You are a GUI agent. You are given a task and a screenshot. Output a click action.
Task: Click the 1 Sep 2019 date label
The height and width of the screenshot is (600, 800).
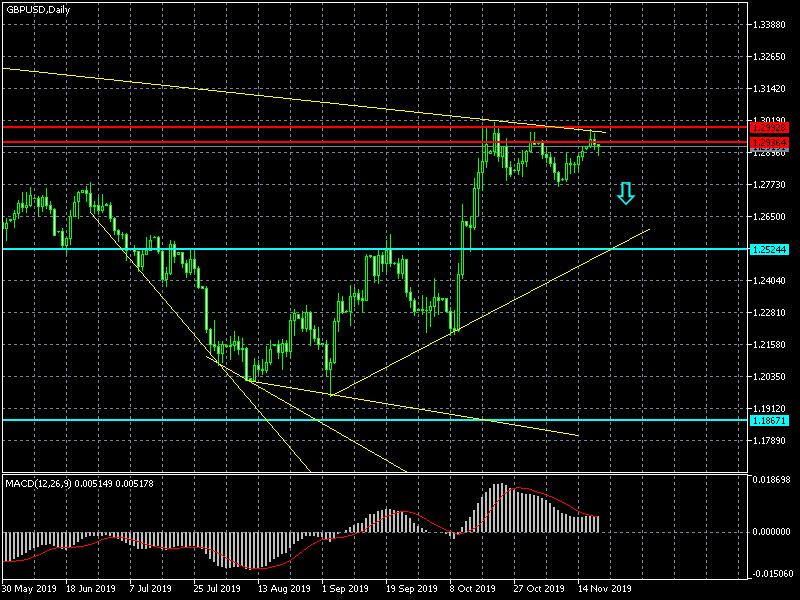(x=345, y=588)
